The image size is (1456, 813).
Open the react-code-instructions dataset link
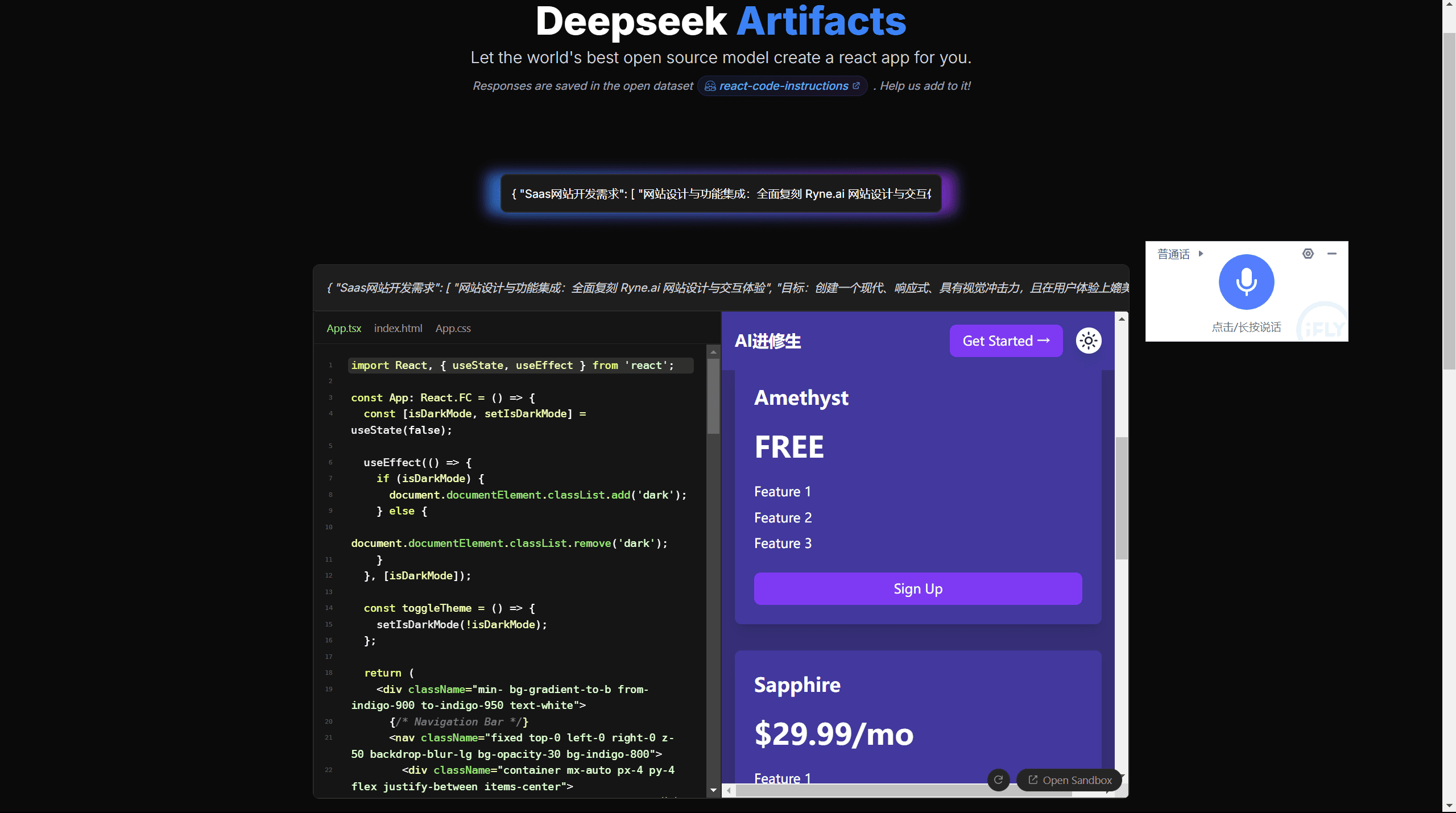pyautogui.click(x=783, y=86)
